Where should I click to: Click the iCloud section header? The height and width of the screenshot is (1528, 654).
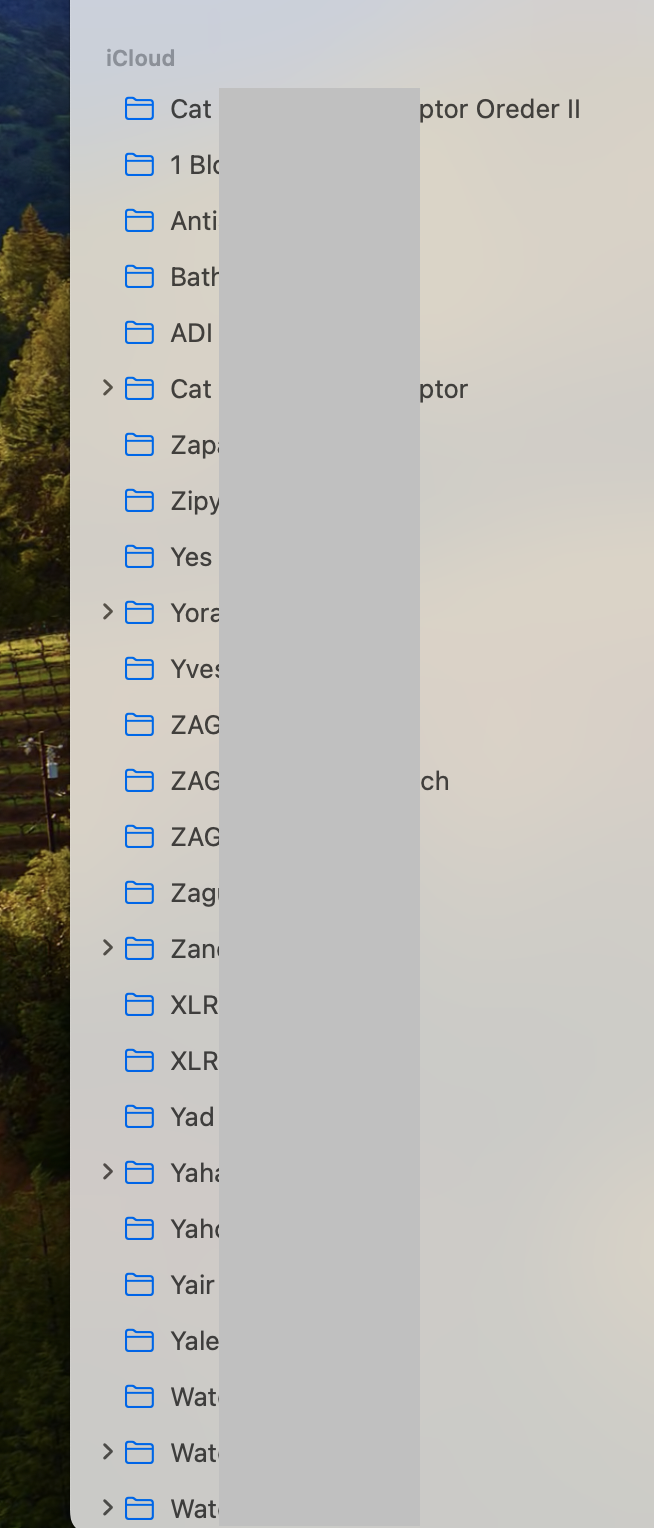[x=140, y=58]
